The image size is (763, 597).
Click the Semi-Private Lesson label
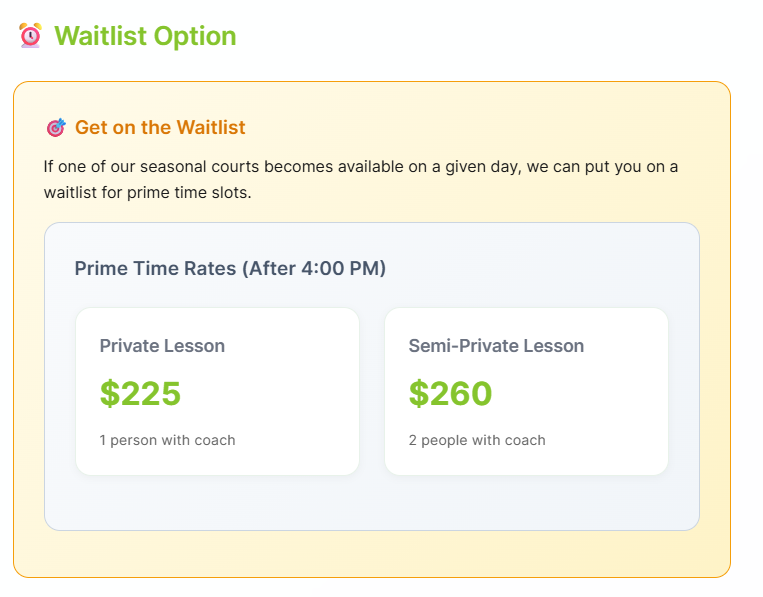pyautogui.click(x=496, y=346)
